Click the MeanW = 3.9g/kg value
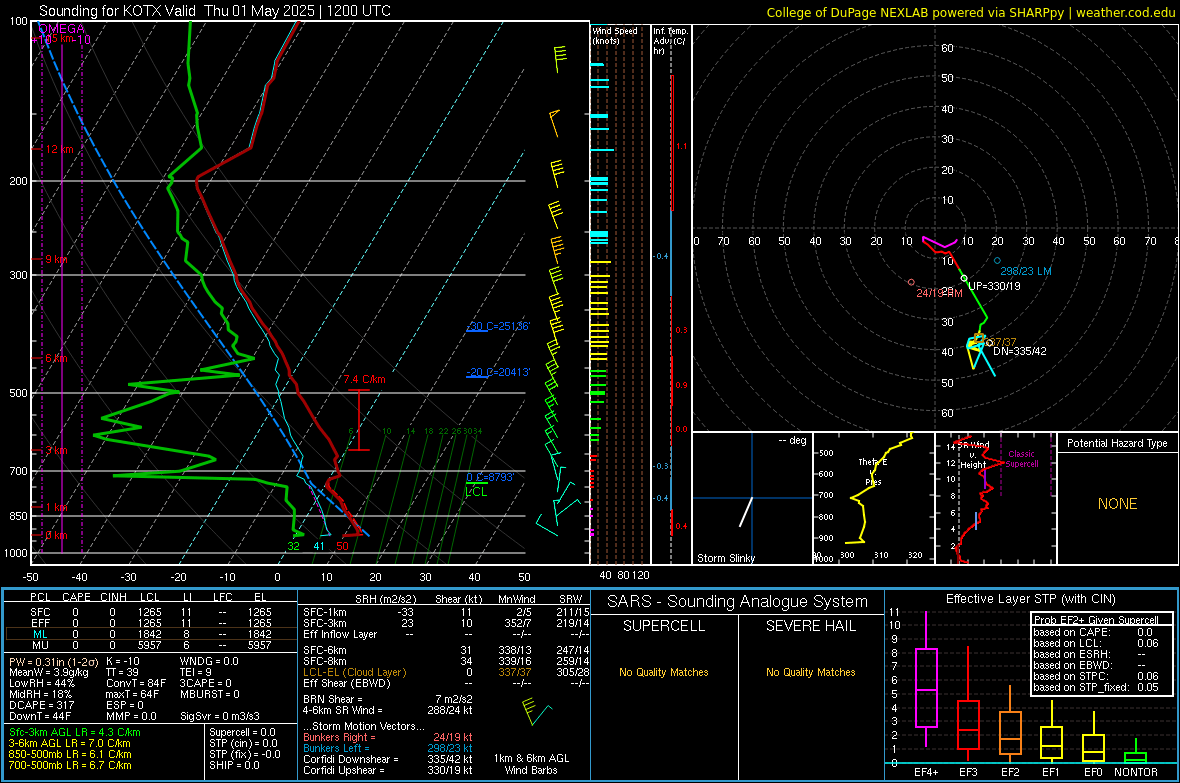Screen dimensions: 1180x783 pos(49,672)
